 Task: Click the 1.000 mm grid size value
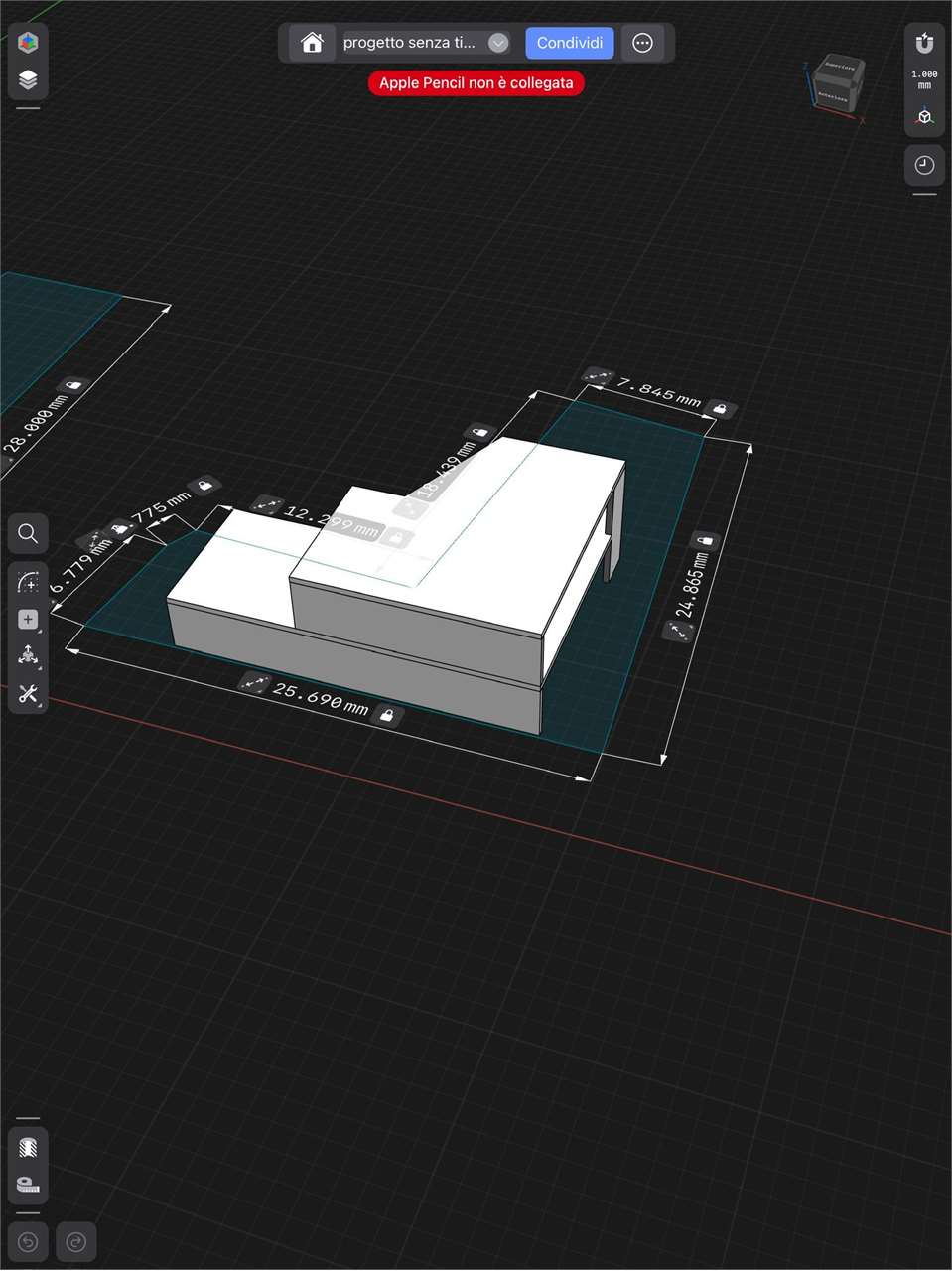coord(924,79)
